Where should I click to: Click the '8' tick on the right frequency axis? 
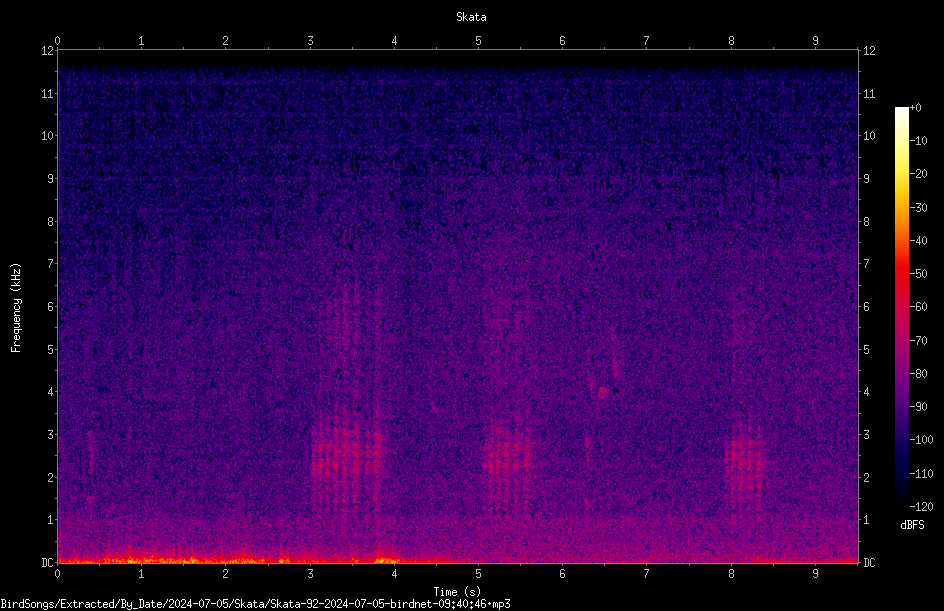click(866, 222)
